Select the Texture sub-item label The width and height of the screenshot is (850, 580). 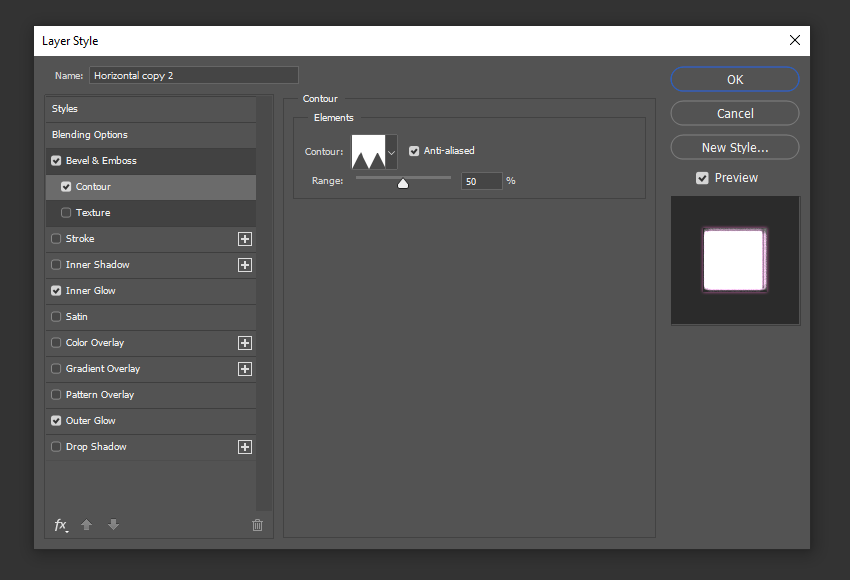[x=93, y=212]
